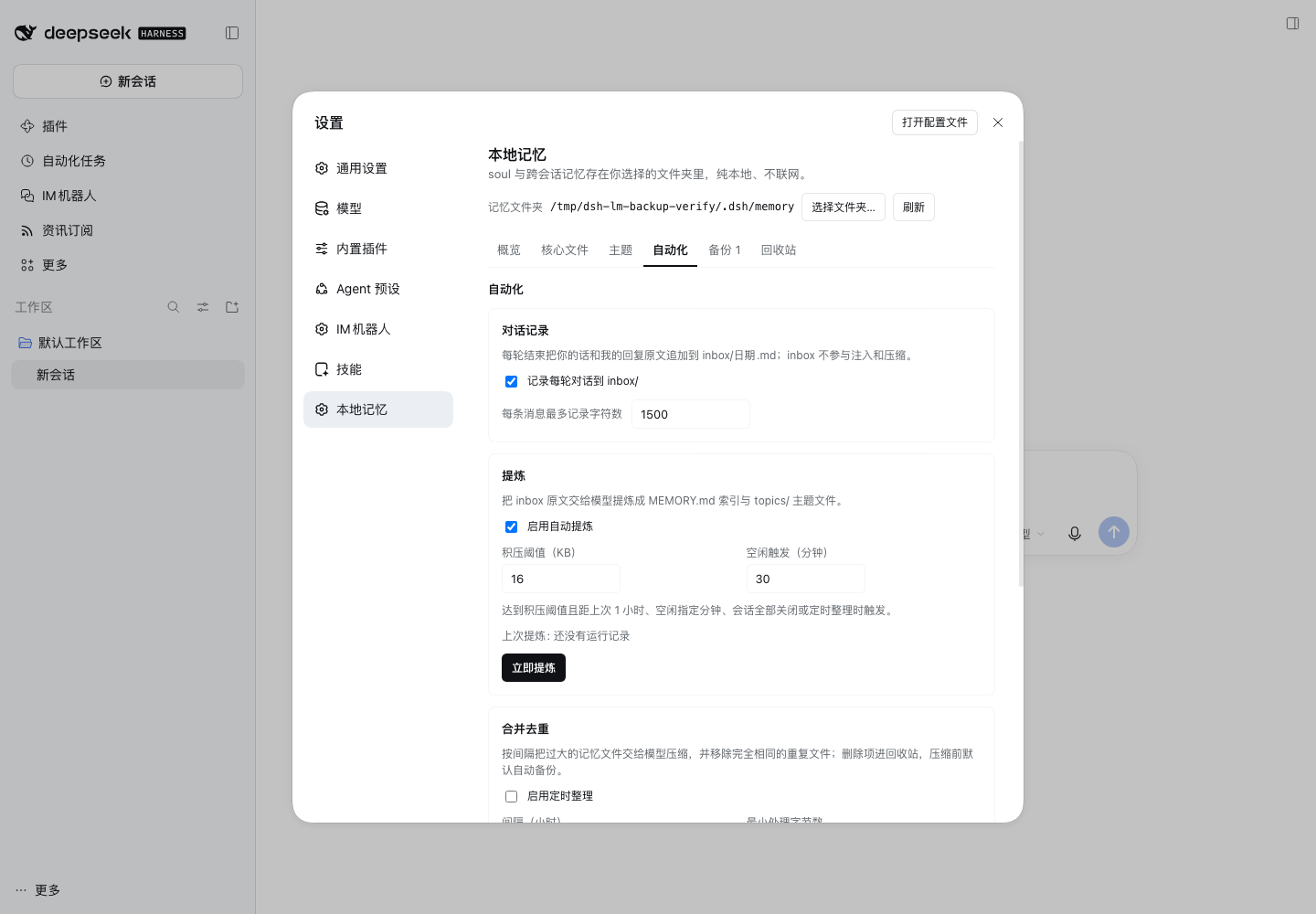Image resolution: width=1316 pixels, height=914 pixels.
Task: Open the 插件 plugins page
Action: pyautogui.click(x=128, y=126)
